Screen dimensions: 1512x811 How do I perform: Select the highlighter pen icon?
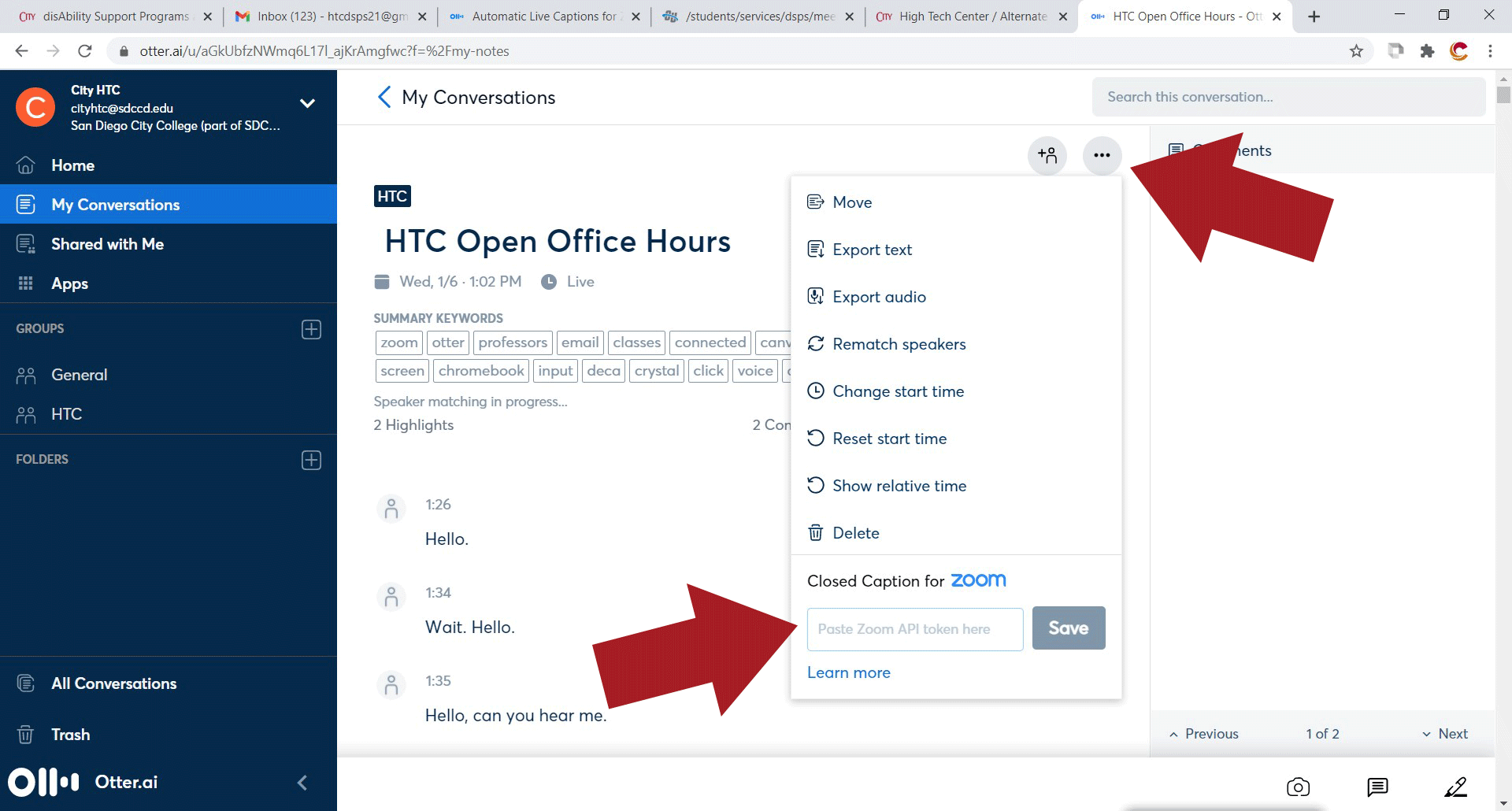coord(1455,787)
